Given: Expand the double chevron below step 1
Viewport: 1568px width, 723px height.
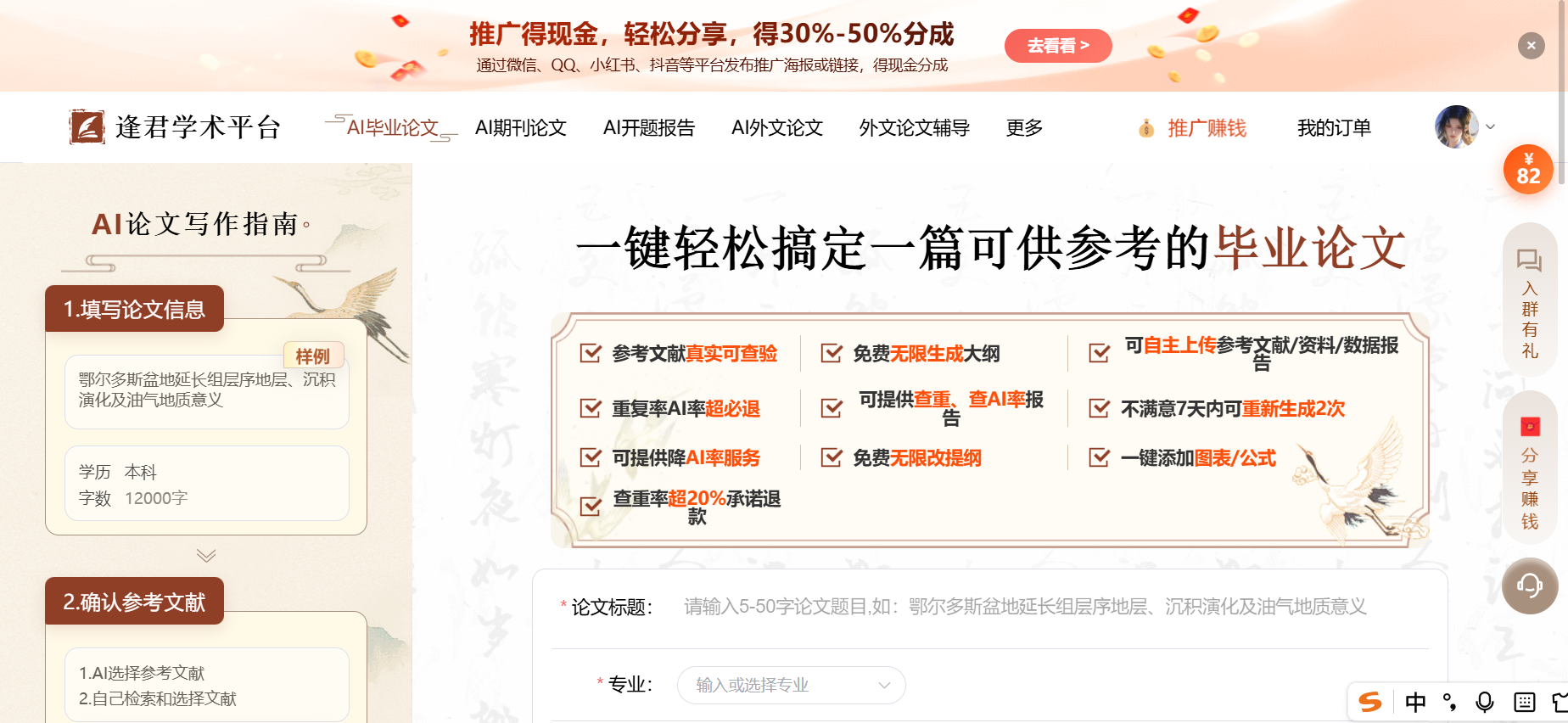Looking at the screenshot, I should [x=206, y=556].
